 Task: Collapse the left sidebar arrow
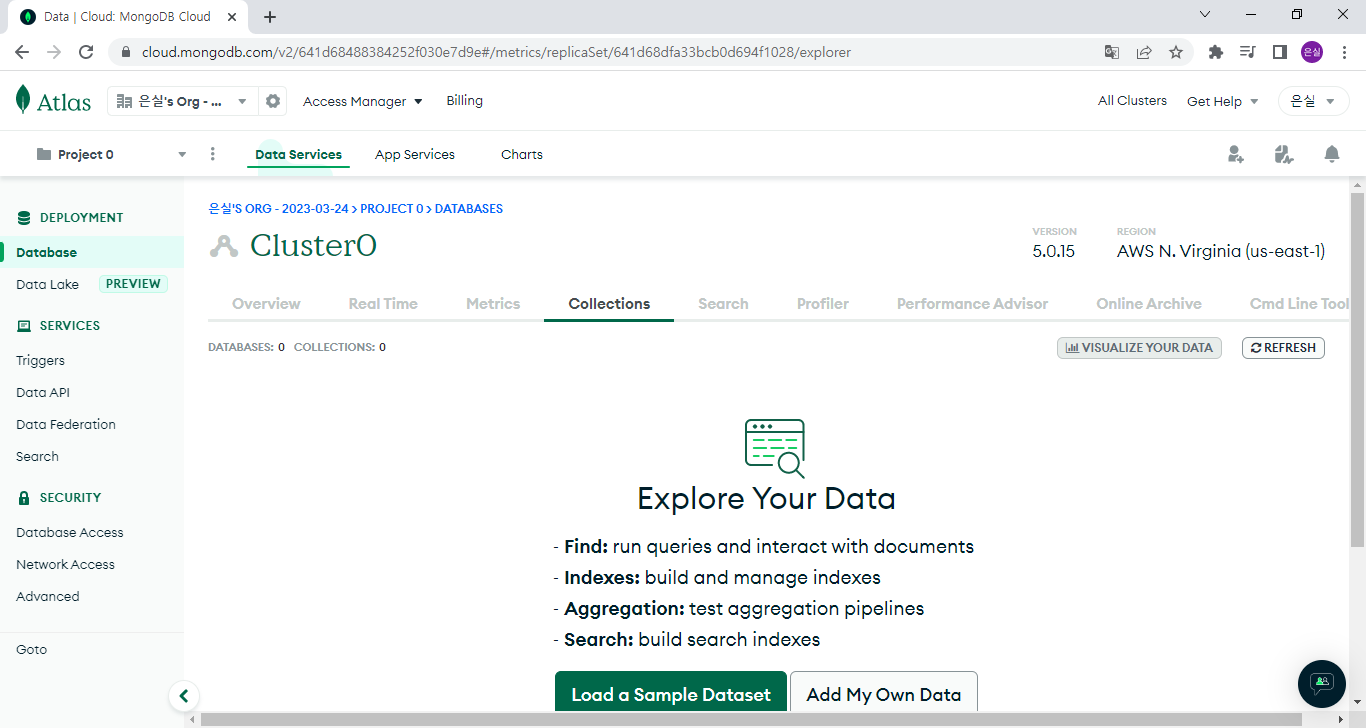click(x=183, y=695)
